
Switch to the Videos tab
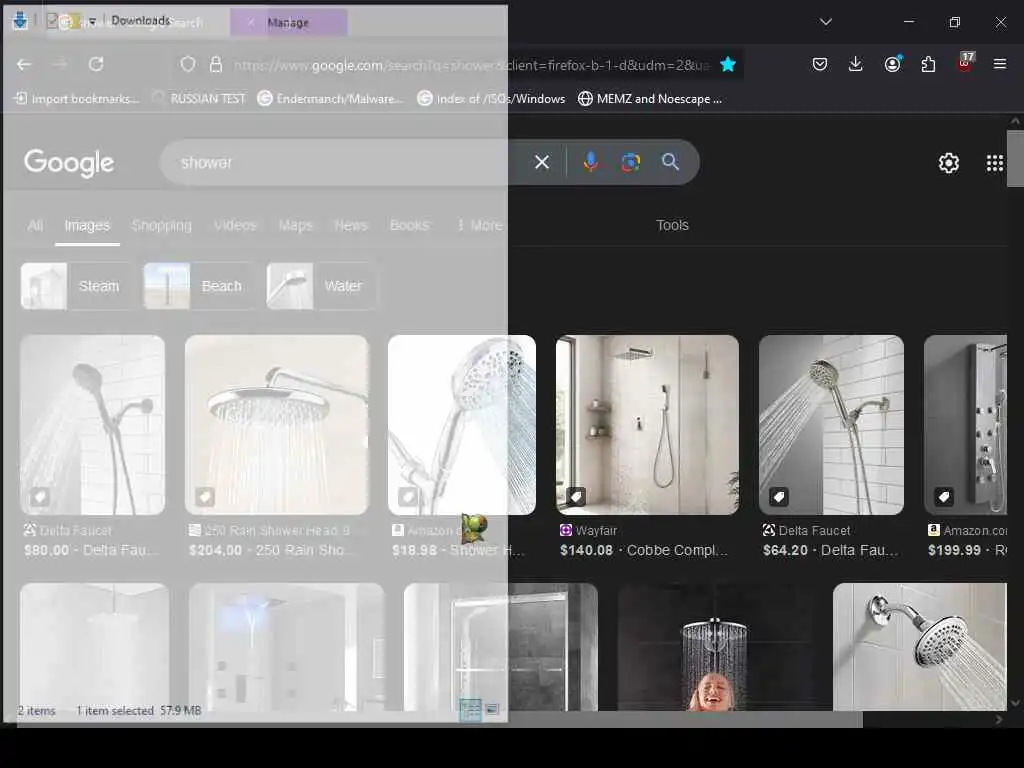(235, 225)
